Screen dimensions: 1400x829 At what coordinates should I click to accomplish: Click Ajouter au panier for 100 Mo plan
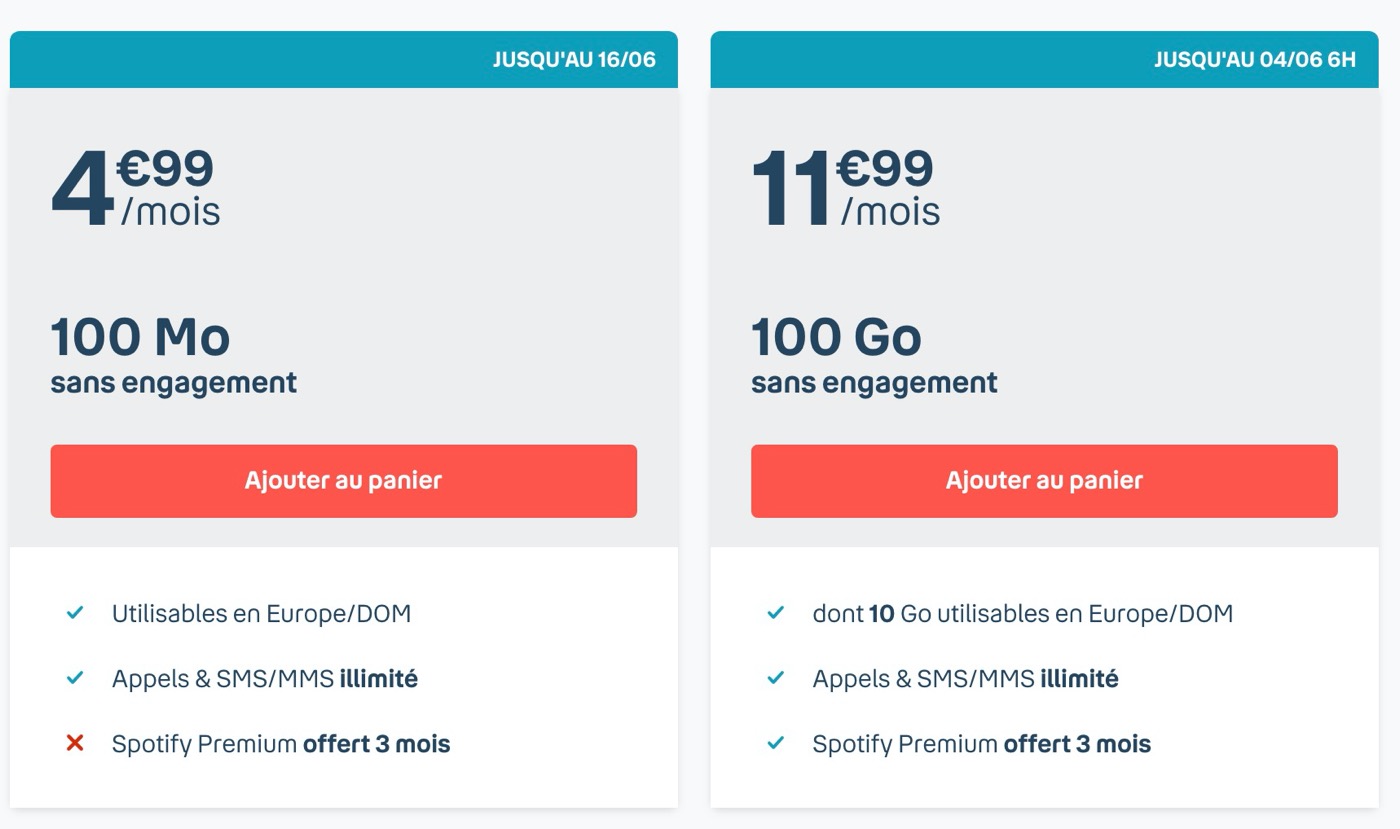(x=343, y=481)
